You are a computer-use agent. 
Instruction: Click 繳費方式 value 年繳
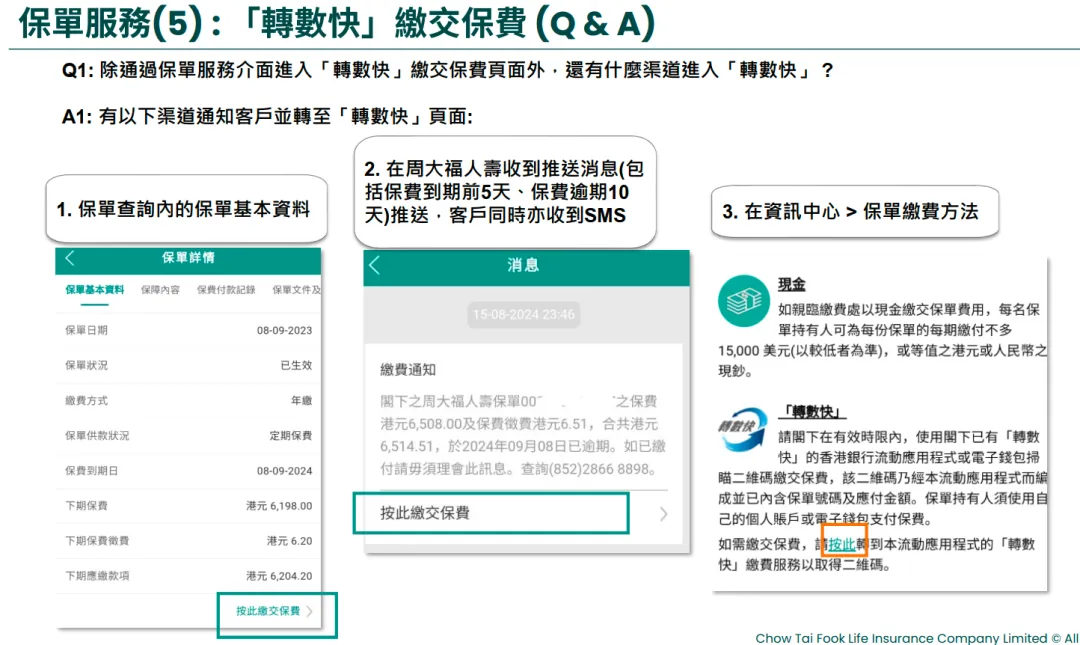tap(302, 400)
